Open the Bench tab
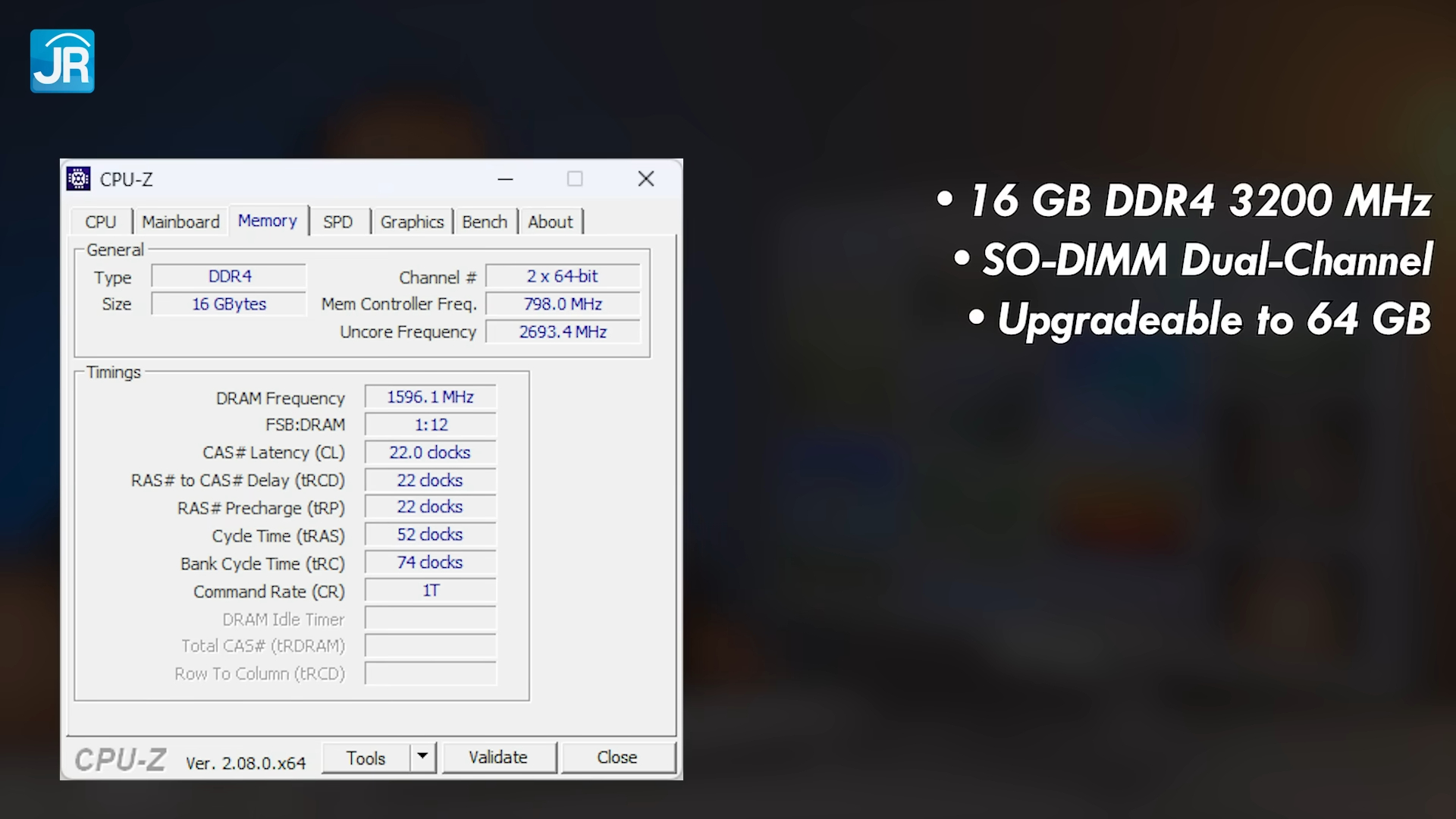The height and width of the screenshot is (819, 1456). [x=485, y=222]
